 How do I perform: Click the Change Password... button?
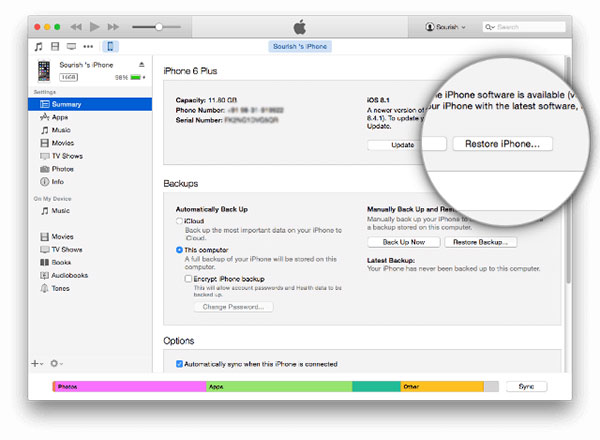click(x=233, y=307)
